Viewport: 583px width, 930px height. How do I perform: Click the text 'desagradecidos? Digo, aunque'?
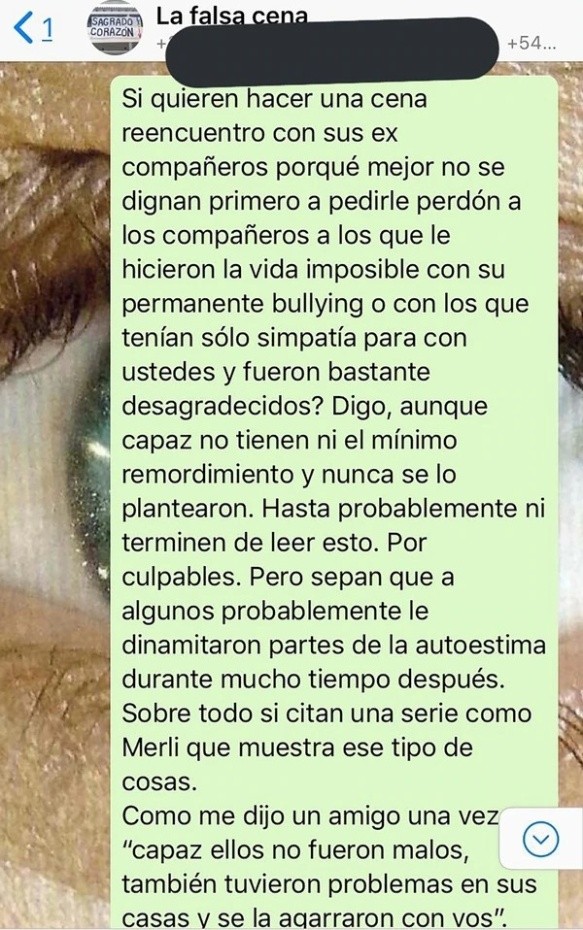pyautogui.click(x=305, y=406)
